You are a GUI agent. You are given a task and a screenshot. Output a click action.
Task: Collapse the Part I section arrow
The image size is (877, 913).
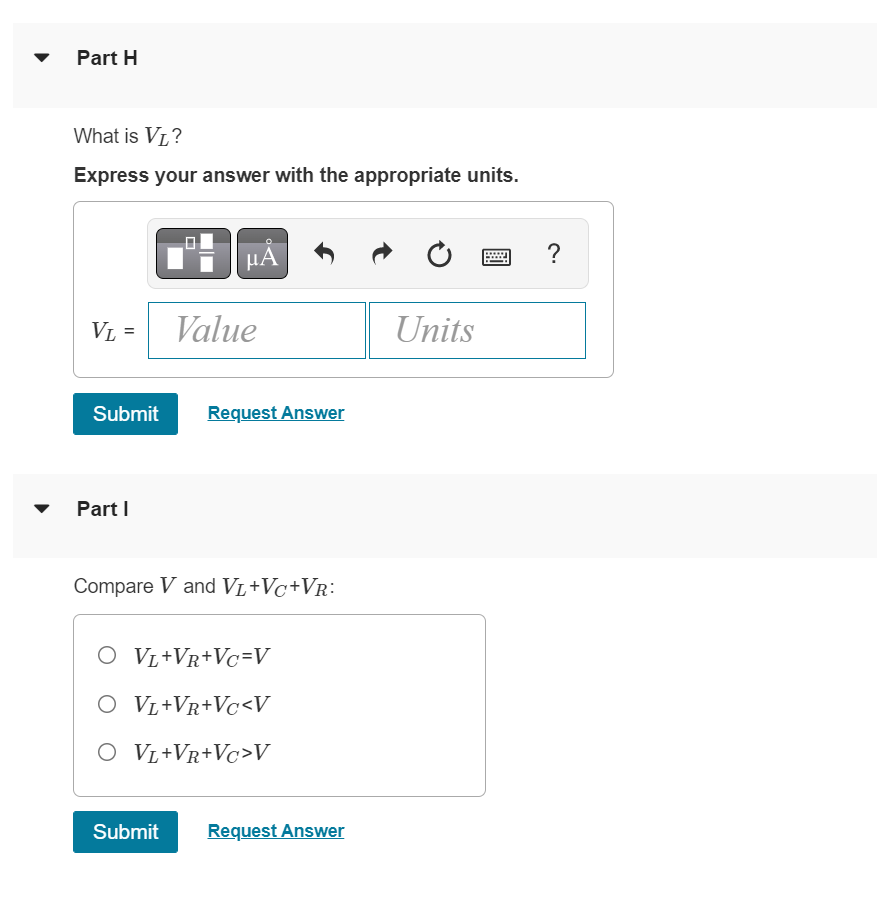pyautogui.click(x=42, y=508)
